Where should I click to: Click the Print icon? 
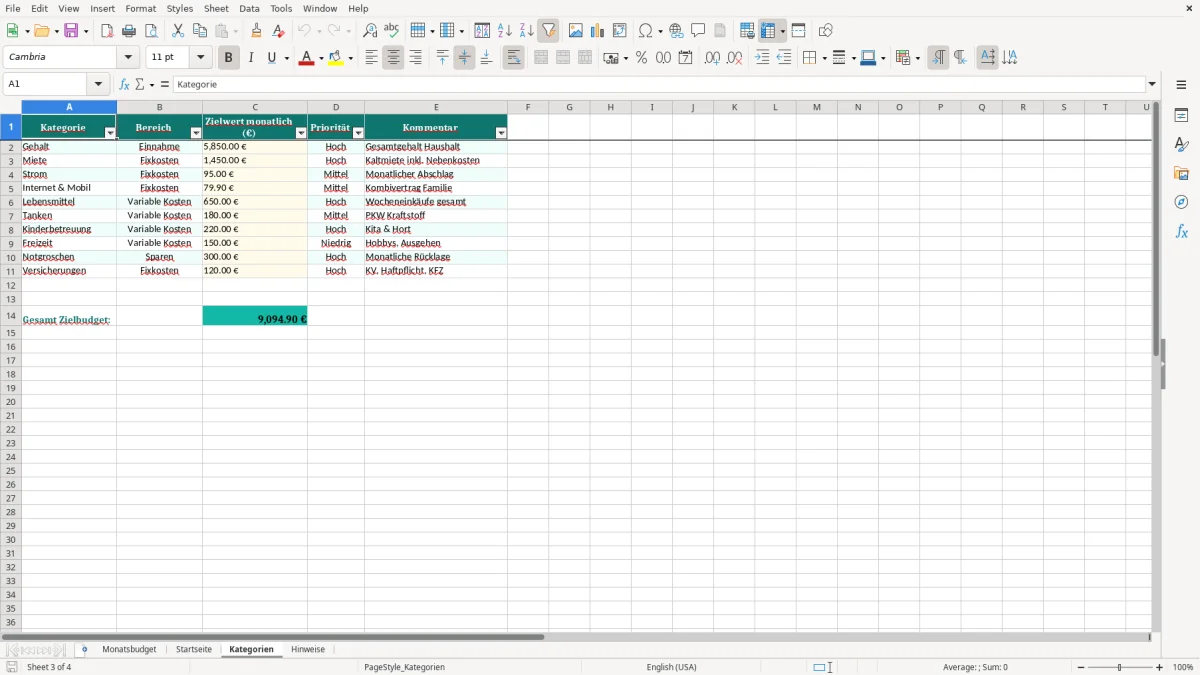point(129,31)
